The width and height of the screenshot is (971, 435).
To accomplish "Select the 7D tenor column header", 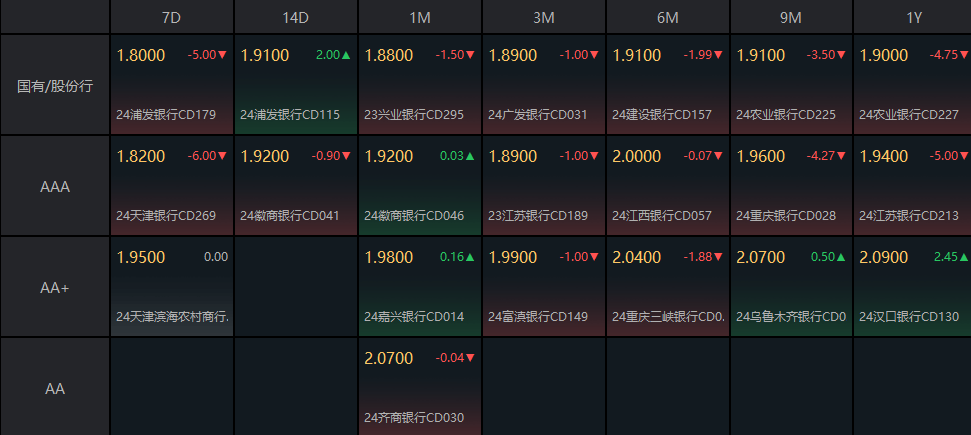I will pos(172,18).
